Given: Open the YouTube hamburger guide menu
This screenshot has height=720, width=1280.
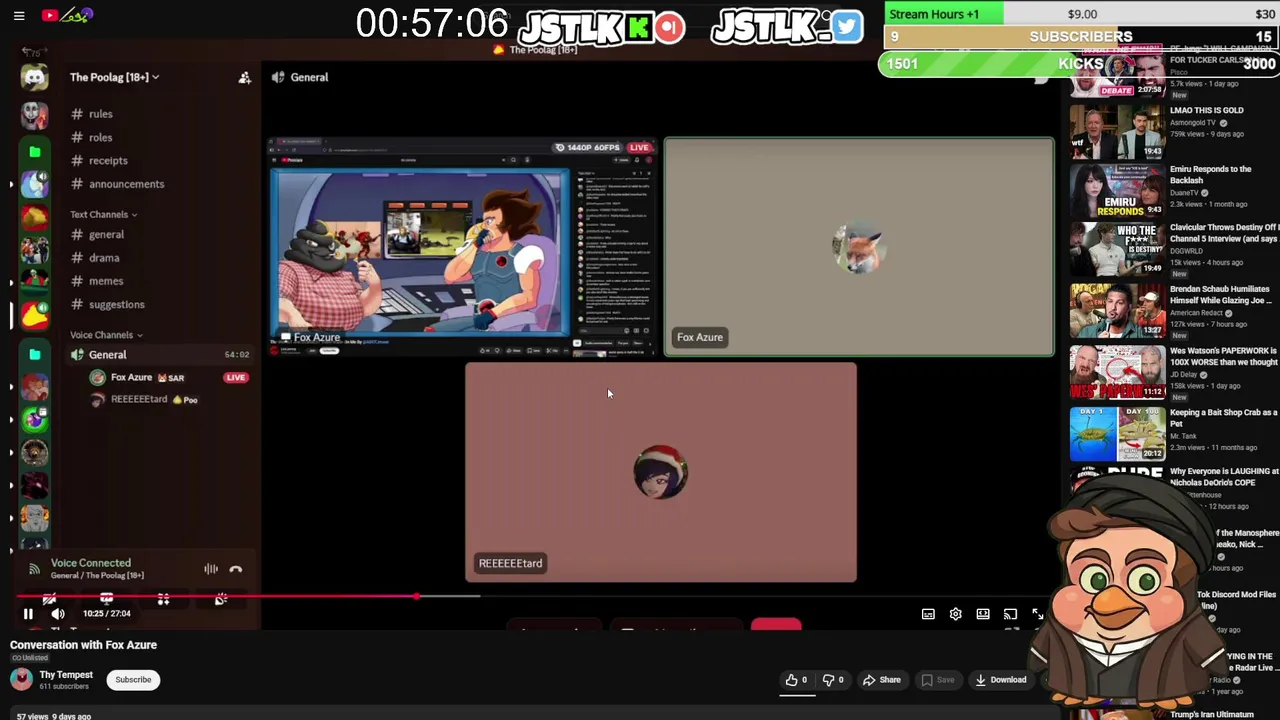Looking at the screenshot, I should tap(19, 16).
